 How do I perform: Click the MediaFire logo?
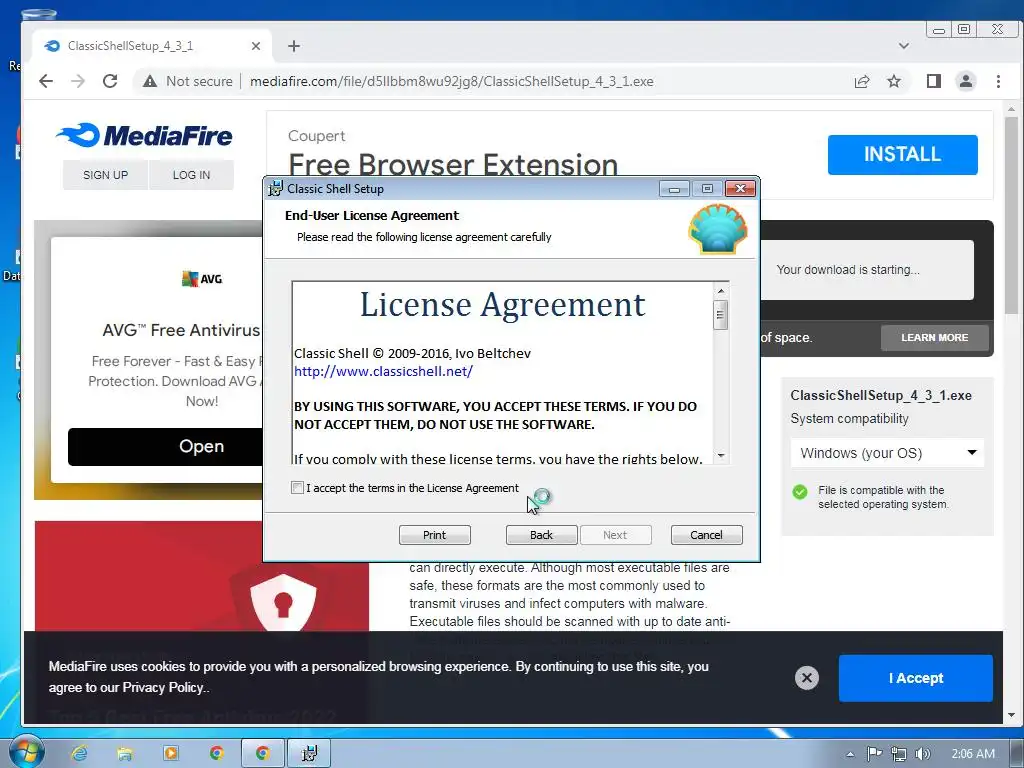(x=144, y=135)
